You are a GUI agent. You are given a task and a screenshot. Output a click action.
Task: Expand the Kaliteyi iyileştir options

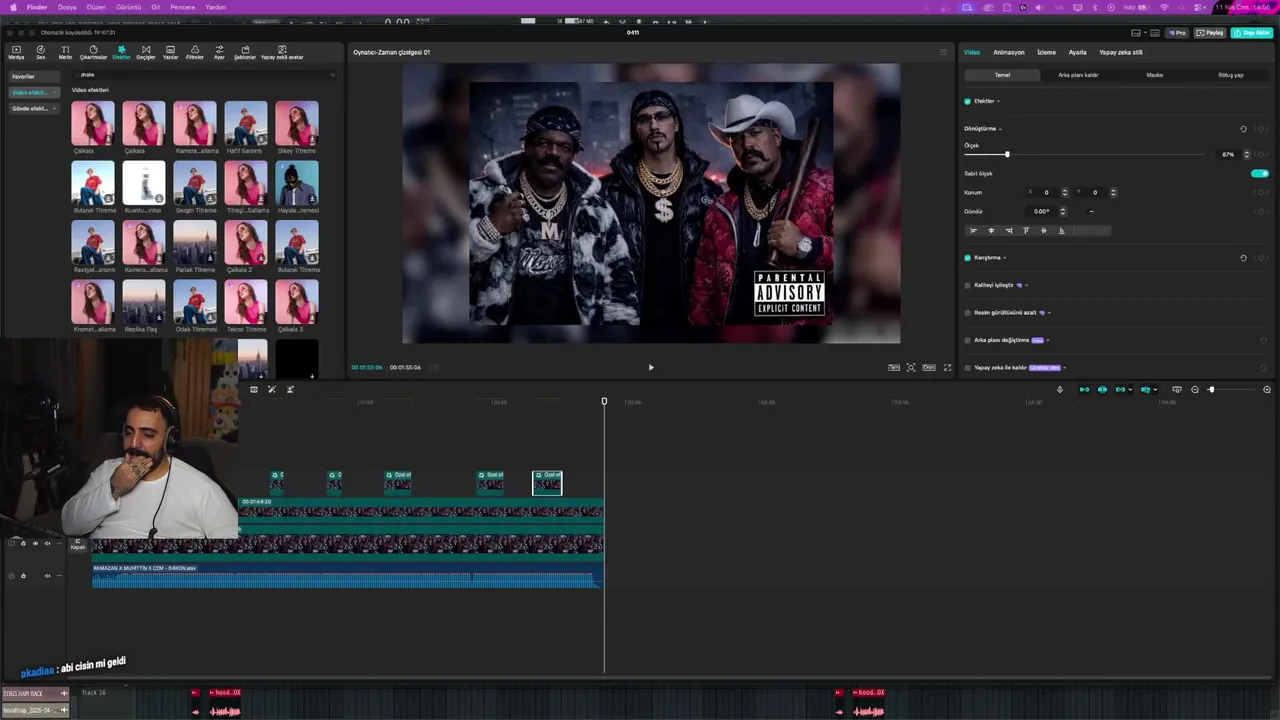1026,285
